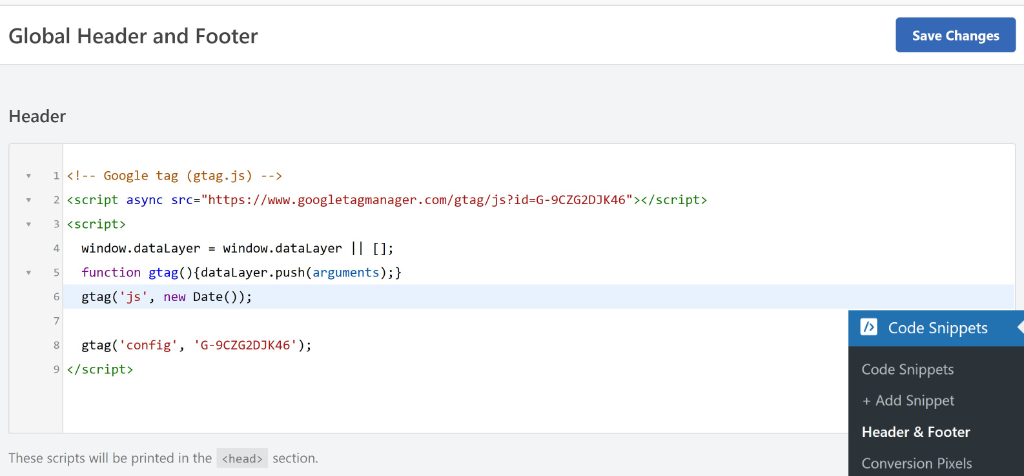Collapse fold arrow on code line 3

(28, 224)
